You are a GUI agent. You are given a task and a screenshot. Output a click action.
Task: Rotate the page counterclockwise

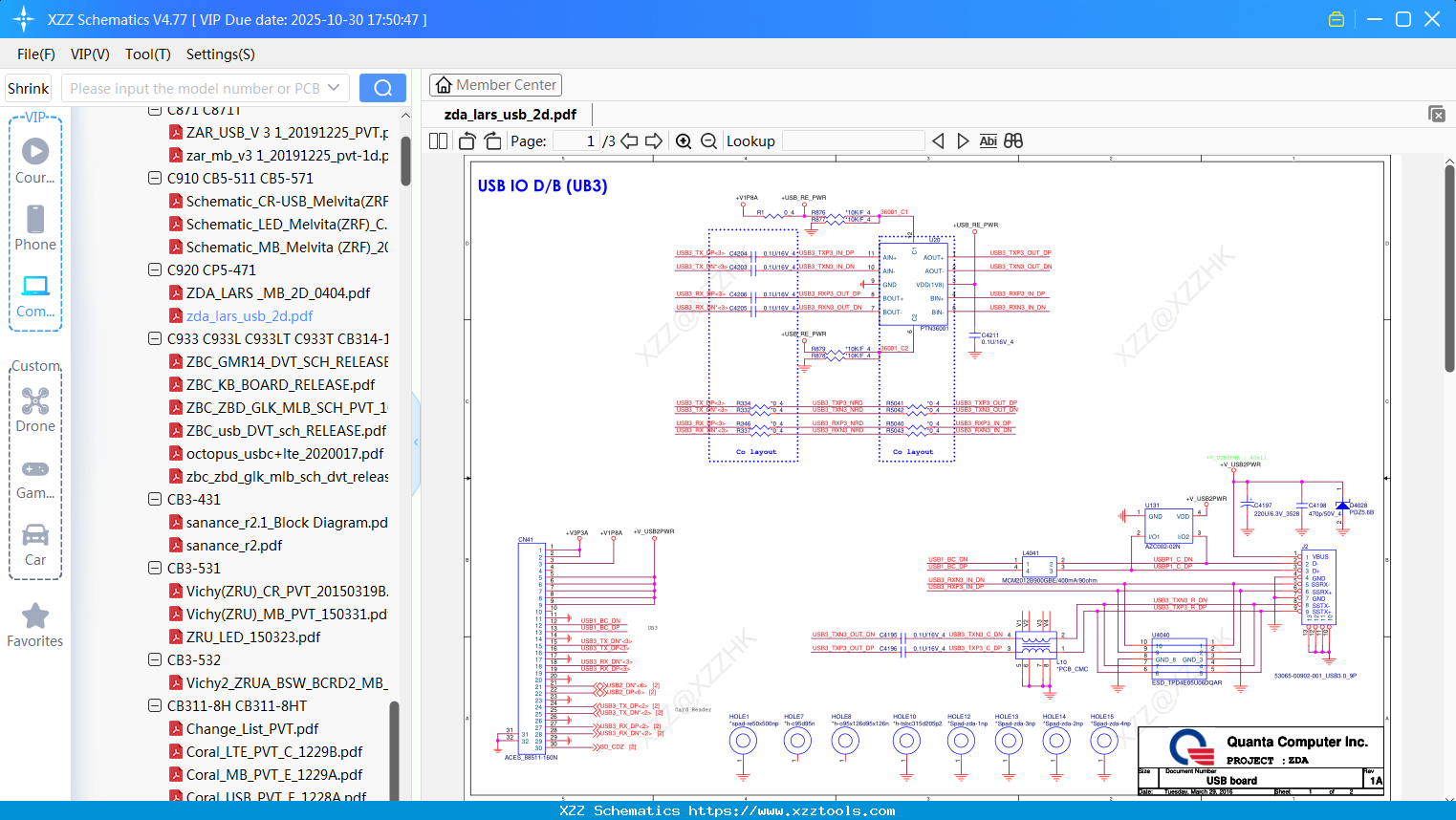pos(467,141)
